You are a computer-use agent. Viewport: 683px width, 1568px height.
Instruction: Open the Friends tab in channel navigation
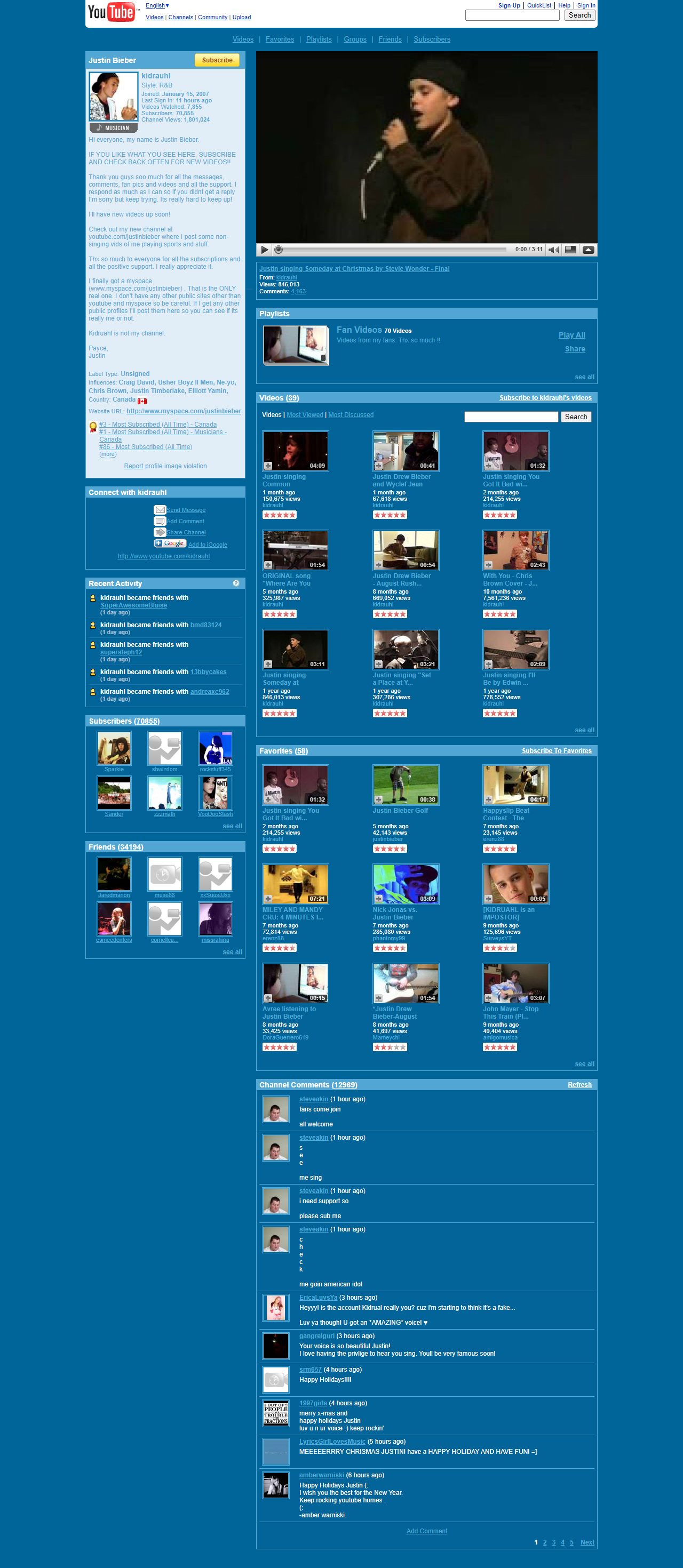click(x=390, y=39)
